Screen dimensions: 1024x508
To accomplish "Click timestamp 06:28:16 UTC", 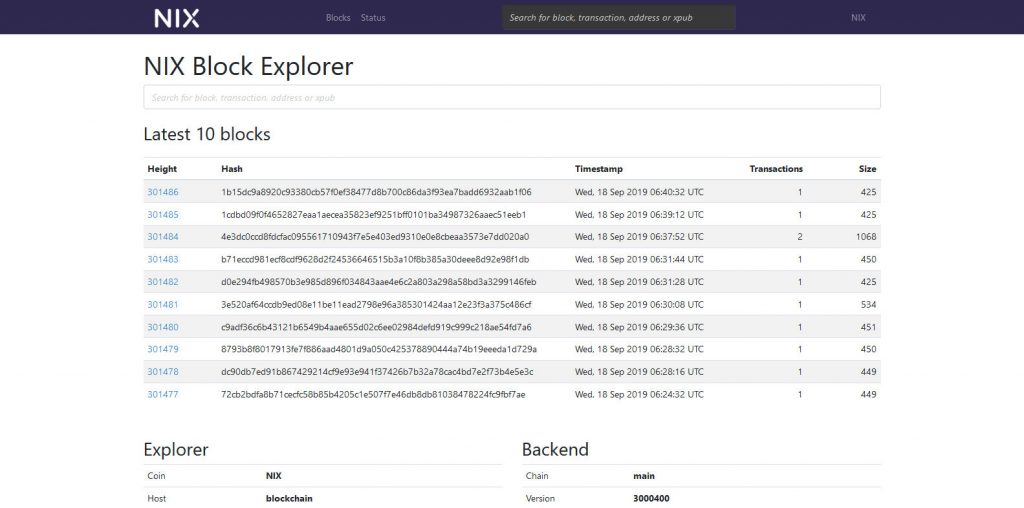I will (x=639, y=372).
